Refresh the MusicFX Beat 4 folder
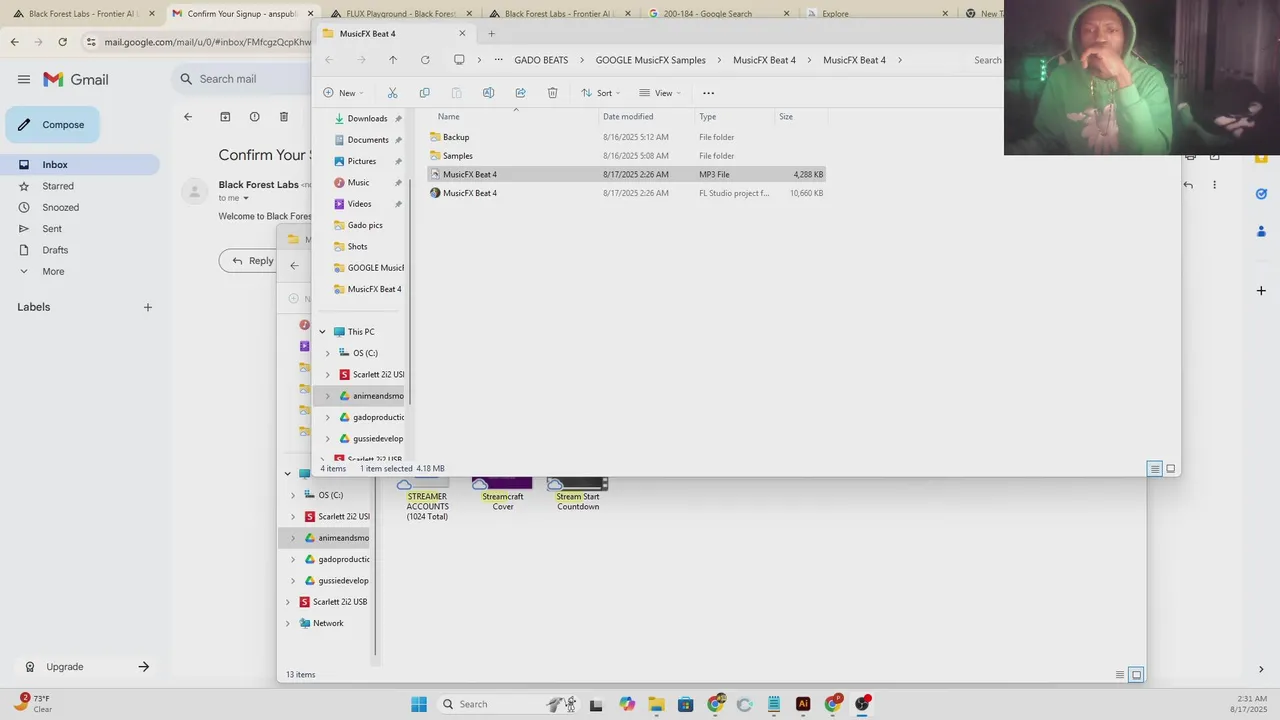The image size is (1280, 720). pos(425,60)
